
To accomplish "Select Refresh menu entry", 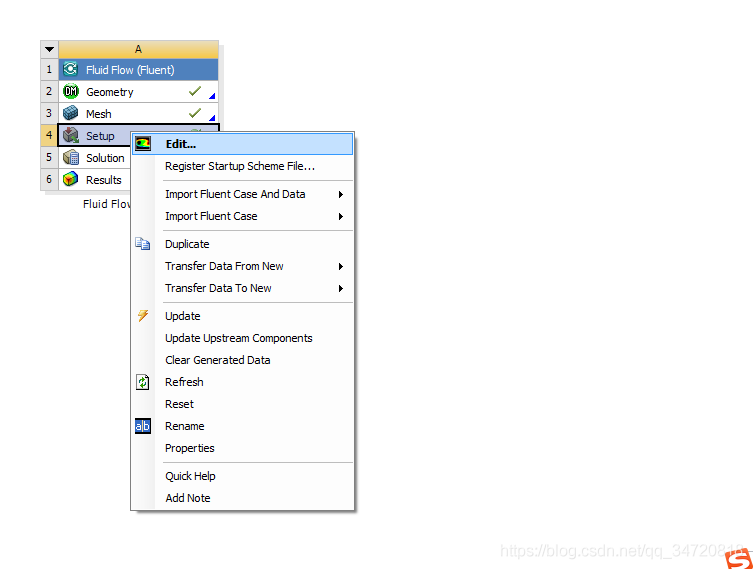I will (243, 382).
